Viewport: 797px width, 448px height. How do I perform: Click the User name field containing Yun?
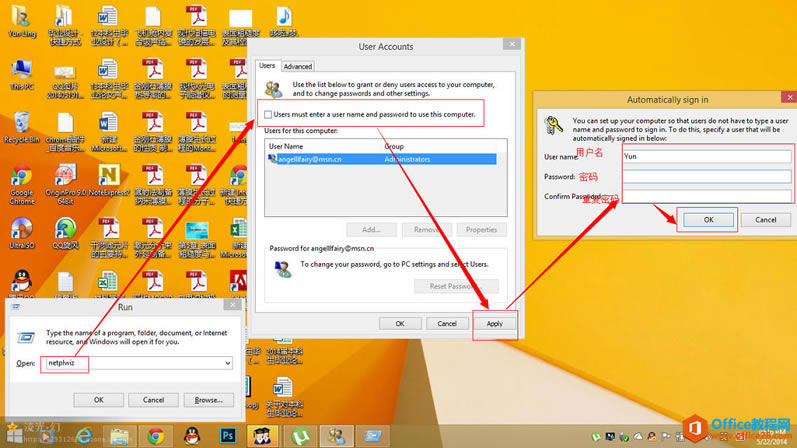(707, 156)
